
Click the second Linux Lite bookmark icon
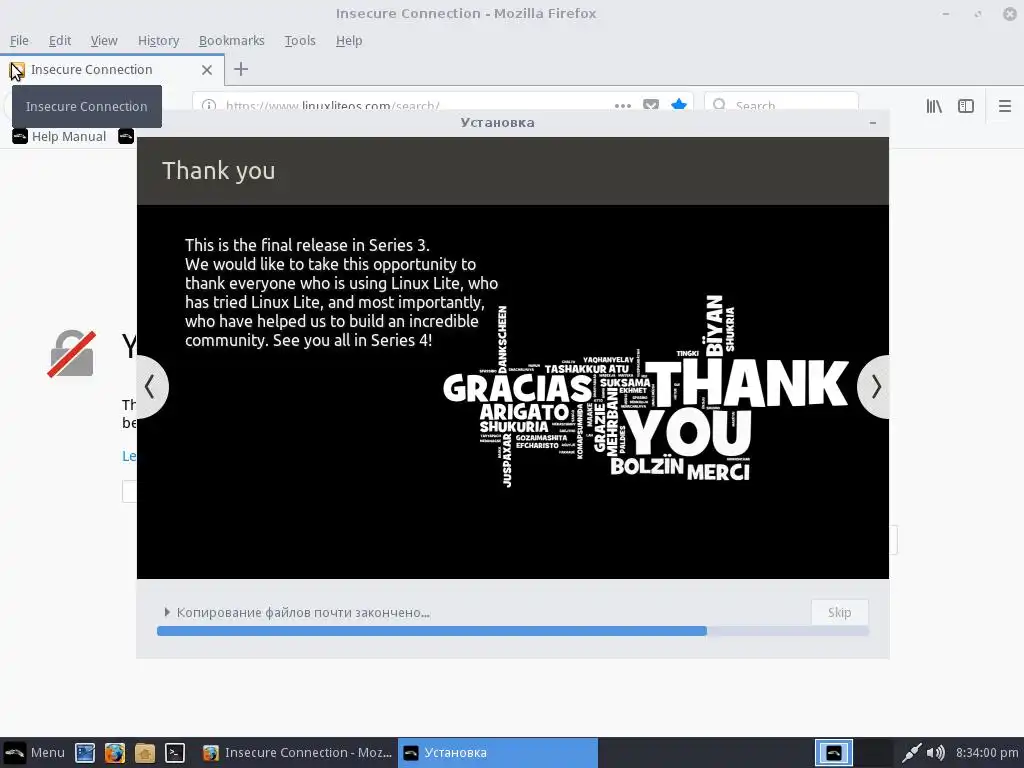click(x=126, y=136)
